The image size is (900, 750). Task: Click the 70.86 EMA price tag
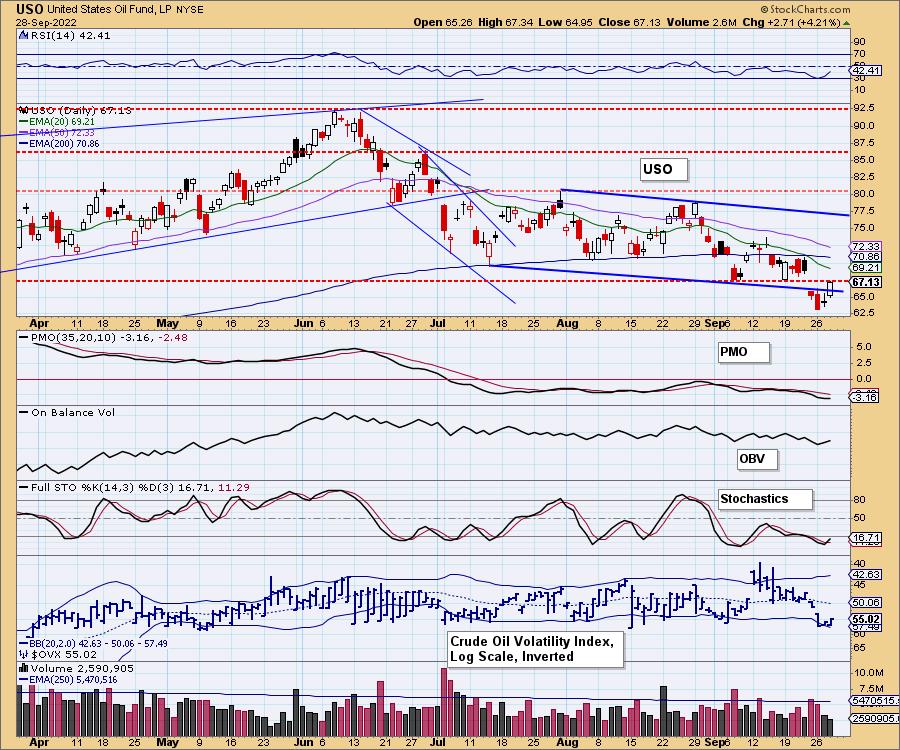point(866,257)
